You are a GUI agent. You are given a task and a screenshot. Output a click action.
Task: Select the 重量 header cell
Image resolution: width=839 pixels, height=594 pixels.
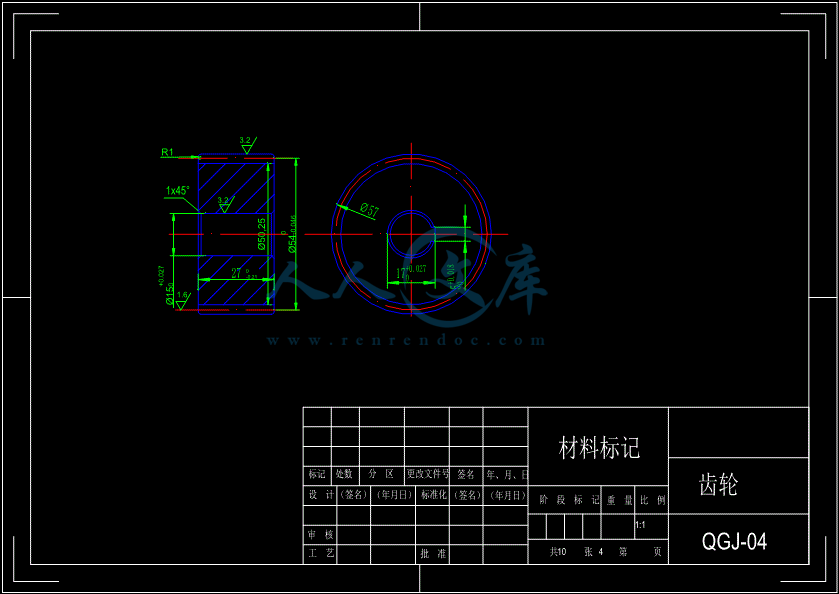pos(620,500)
